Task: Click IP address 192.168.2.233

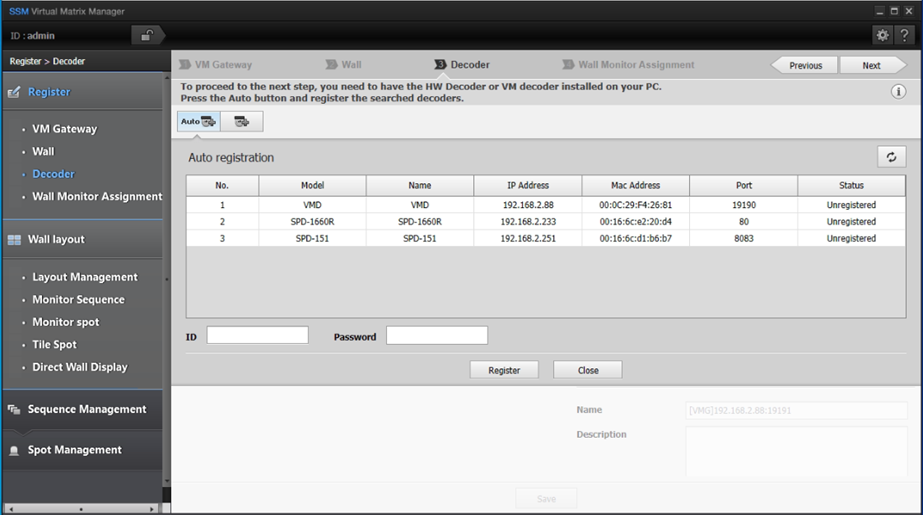Action: click(x=528, y=222)
